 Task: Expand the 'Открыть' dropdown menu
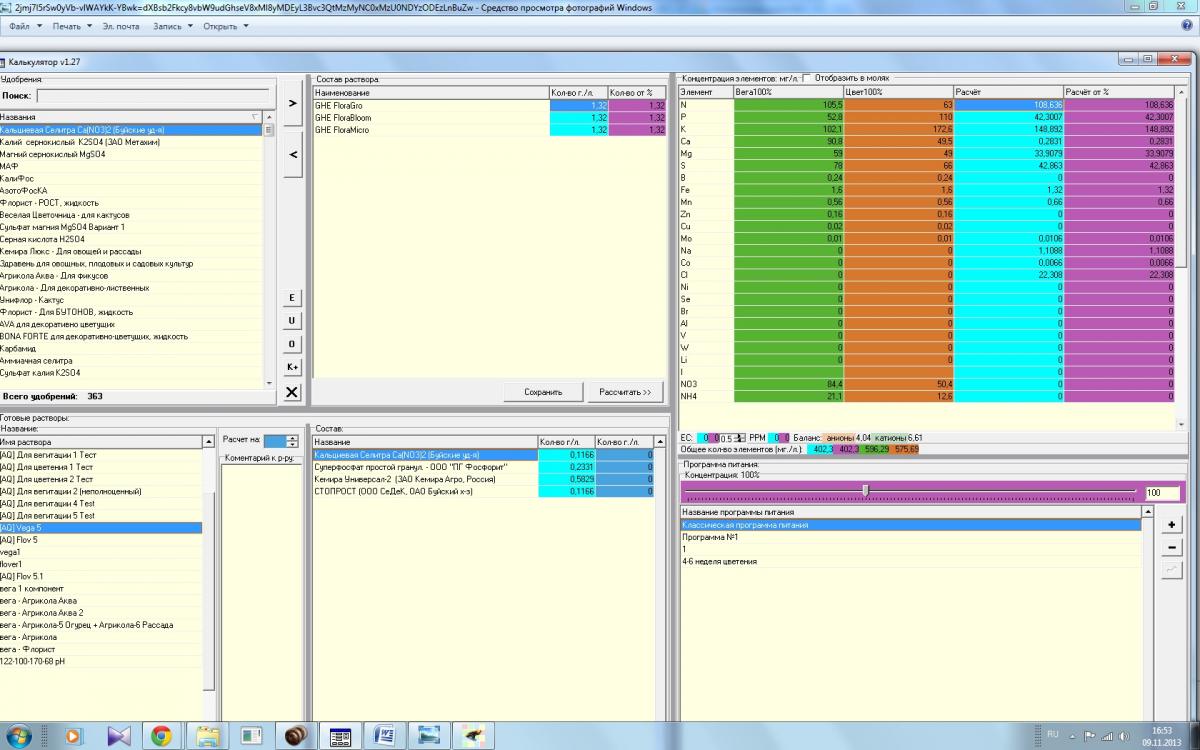pyautogui.click(x=225, y=26)
